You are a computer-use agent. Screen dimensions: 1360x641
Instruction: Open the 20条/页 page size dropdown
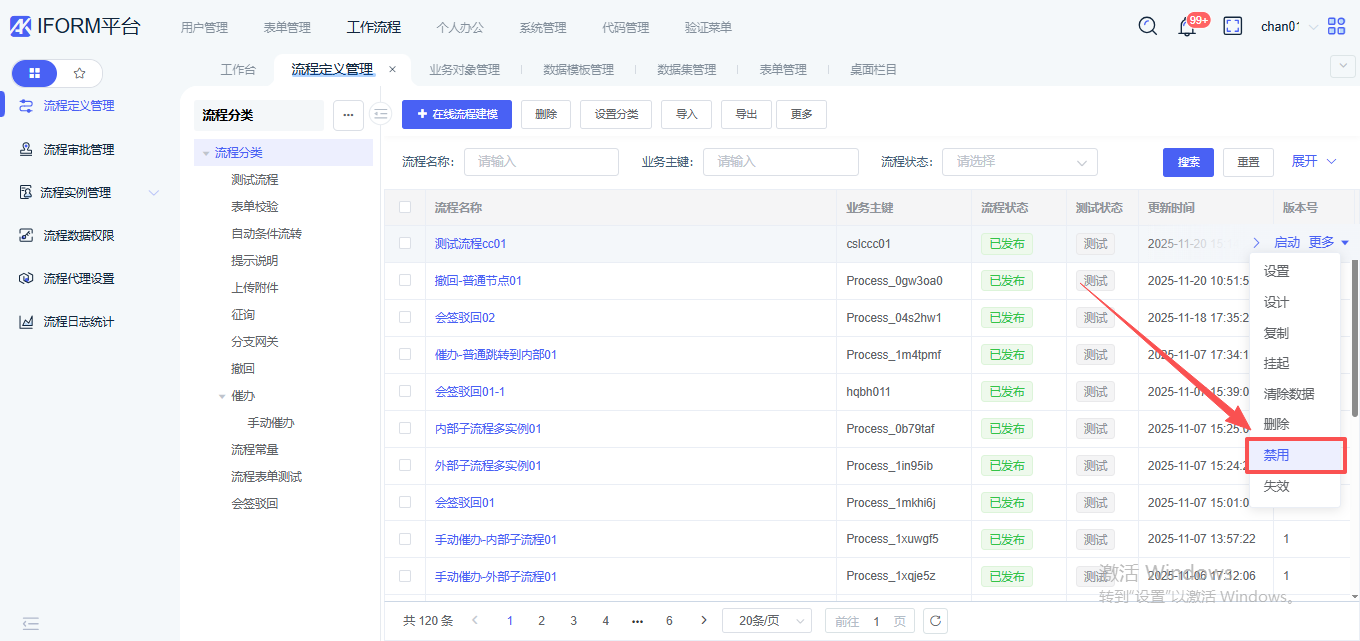(x=766, y=621)
